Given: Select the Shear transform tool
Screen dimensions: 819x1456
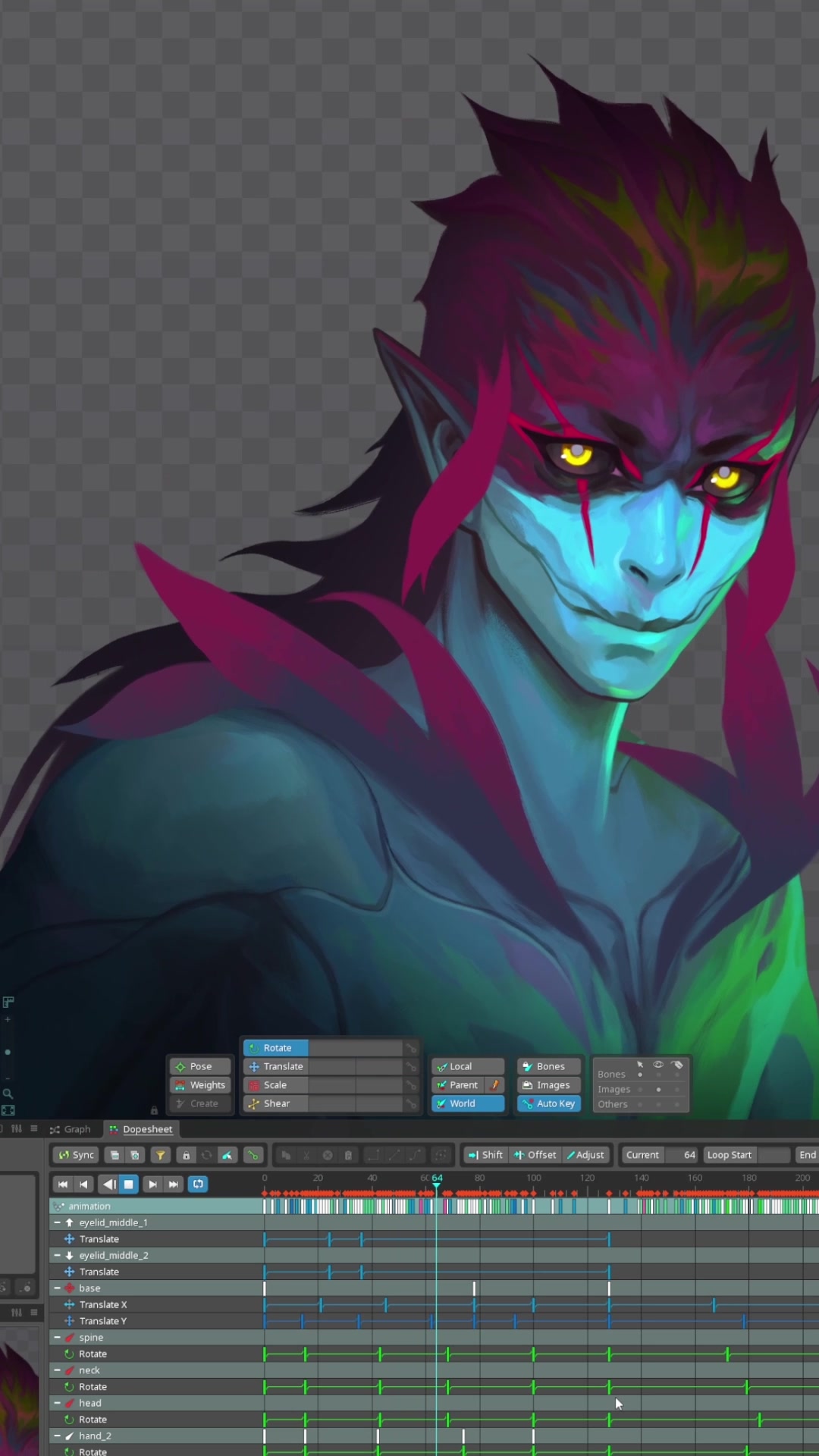Looking at the screenshot, I should click(276, 1103).
